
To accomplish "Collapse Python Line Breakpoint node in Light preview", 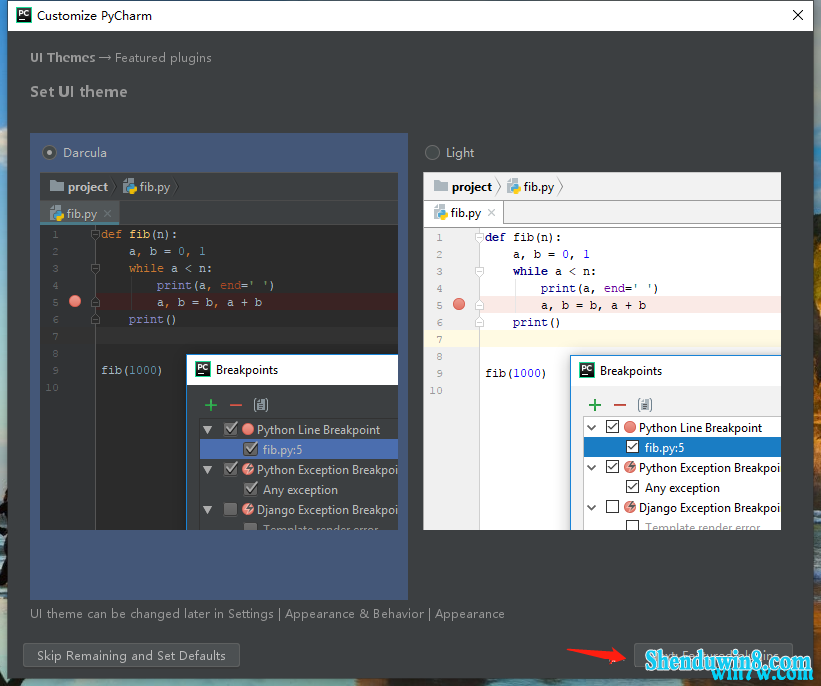I will point(592,428).
